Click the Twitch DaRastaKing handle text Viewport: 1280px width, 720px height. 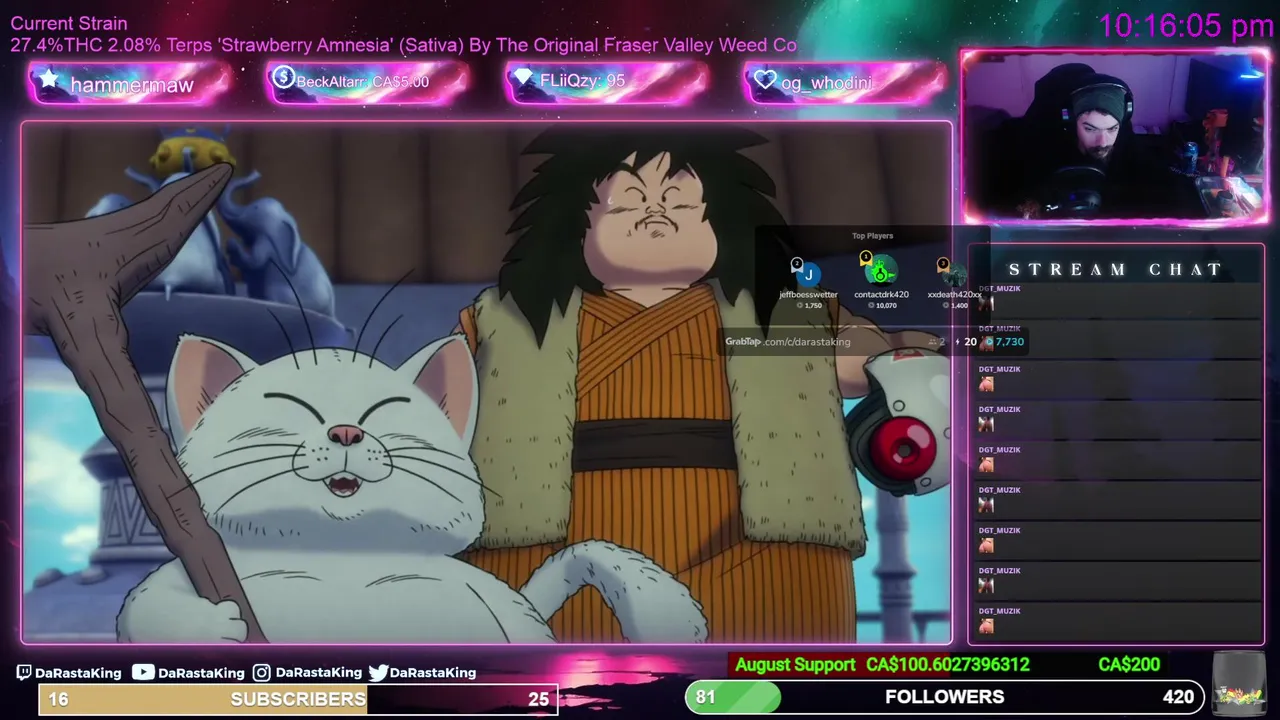[78, 673]
